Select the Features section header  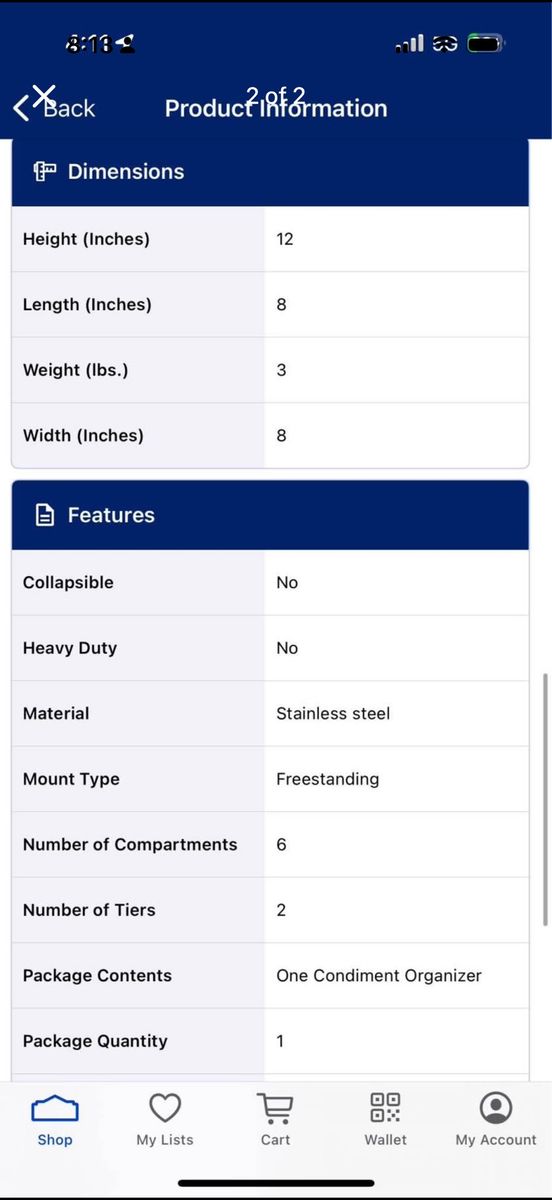click(x=270, y=515)
